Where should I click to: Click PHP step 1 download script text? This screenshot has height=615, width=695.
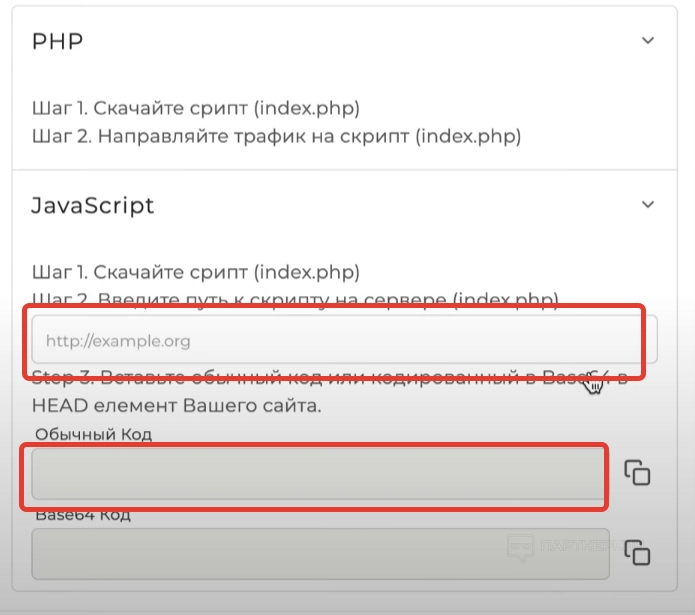tap(195, 108)
